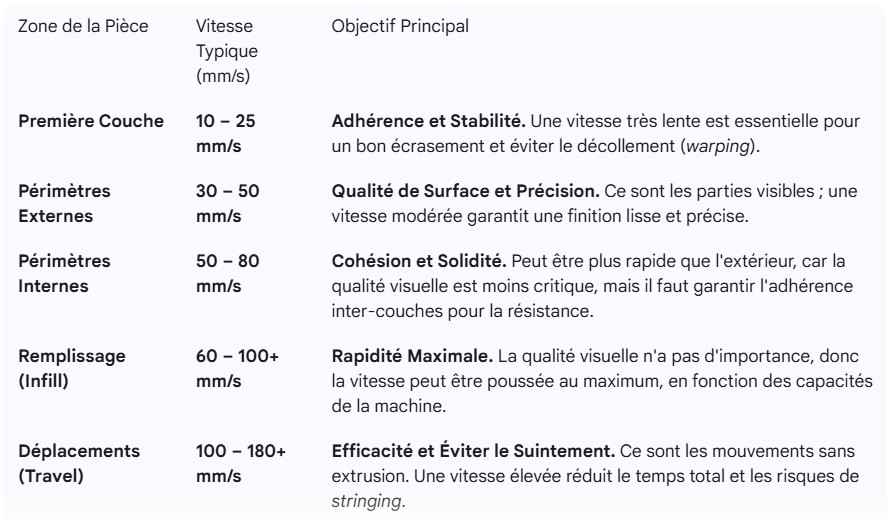Click the "Vitesse Typique (mm/s)" column header
The width and height of the screenshot is (887, 520).
coord(224,49)
